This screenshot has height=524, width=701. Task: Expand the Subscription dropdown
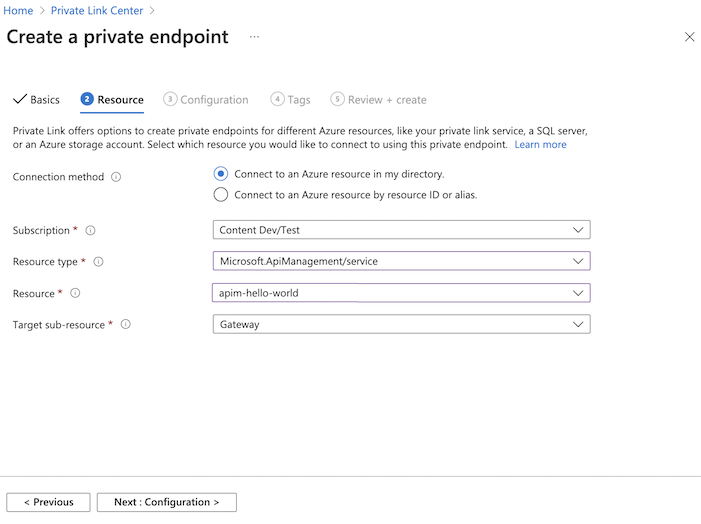click(401, 230)
